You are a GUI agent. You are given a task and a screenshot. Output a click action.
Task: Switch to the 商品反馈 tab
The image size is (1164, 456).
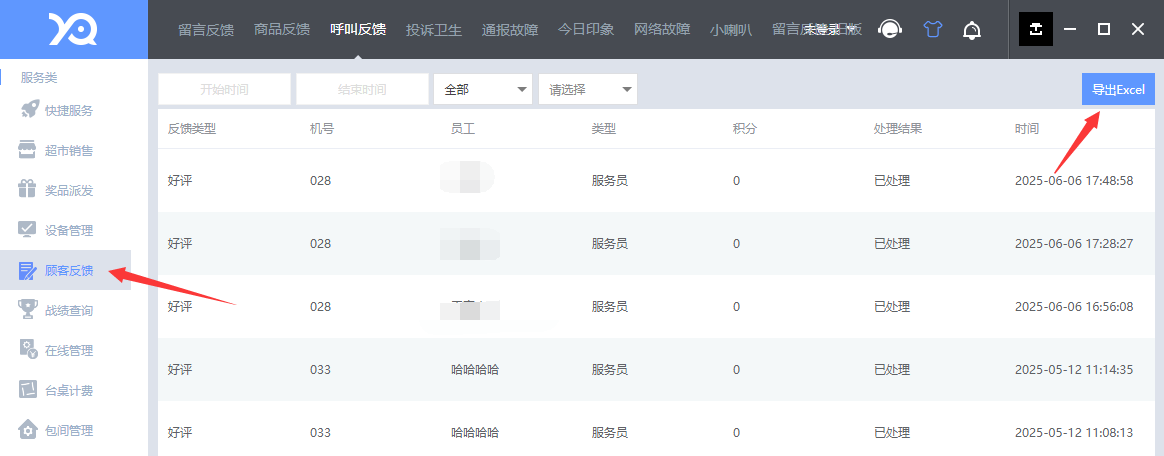(x=282, y=30)
